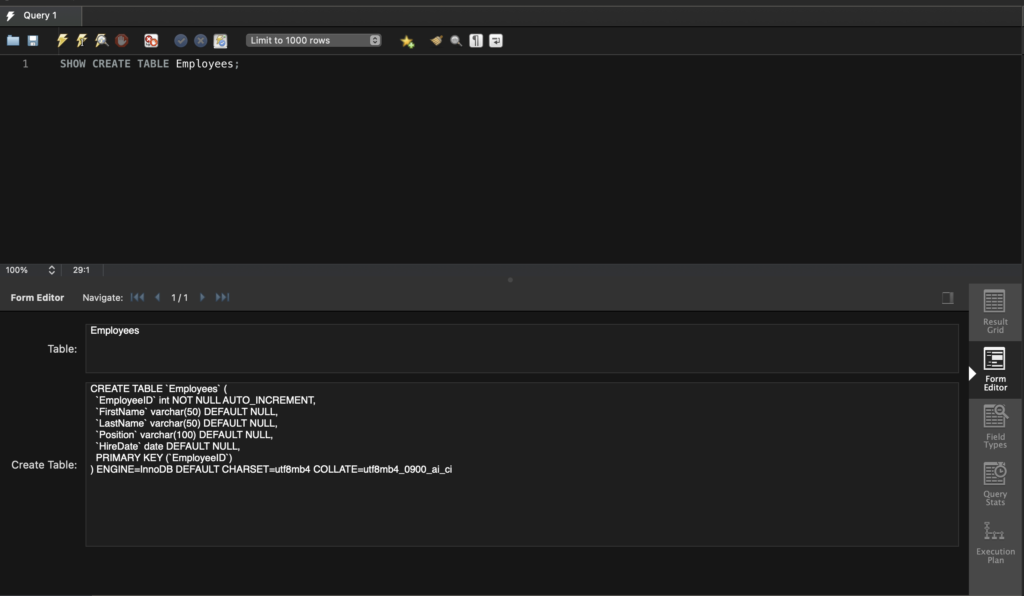Change the 100% zoom level stepper
This screenshot has height=596, width=1024.
click(51, 270)
